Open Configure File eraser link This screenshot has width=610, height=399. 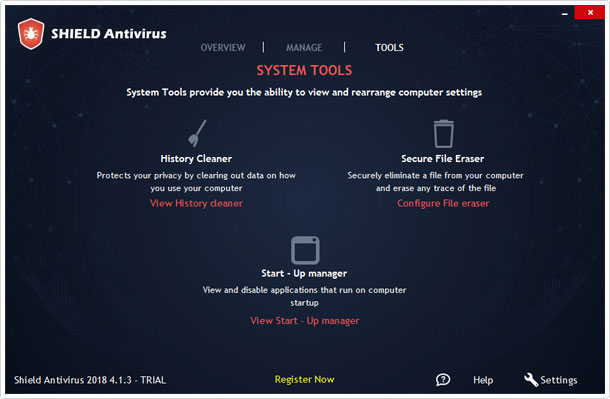click(x=443, y=203)
